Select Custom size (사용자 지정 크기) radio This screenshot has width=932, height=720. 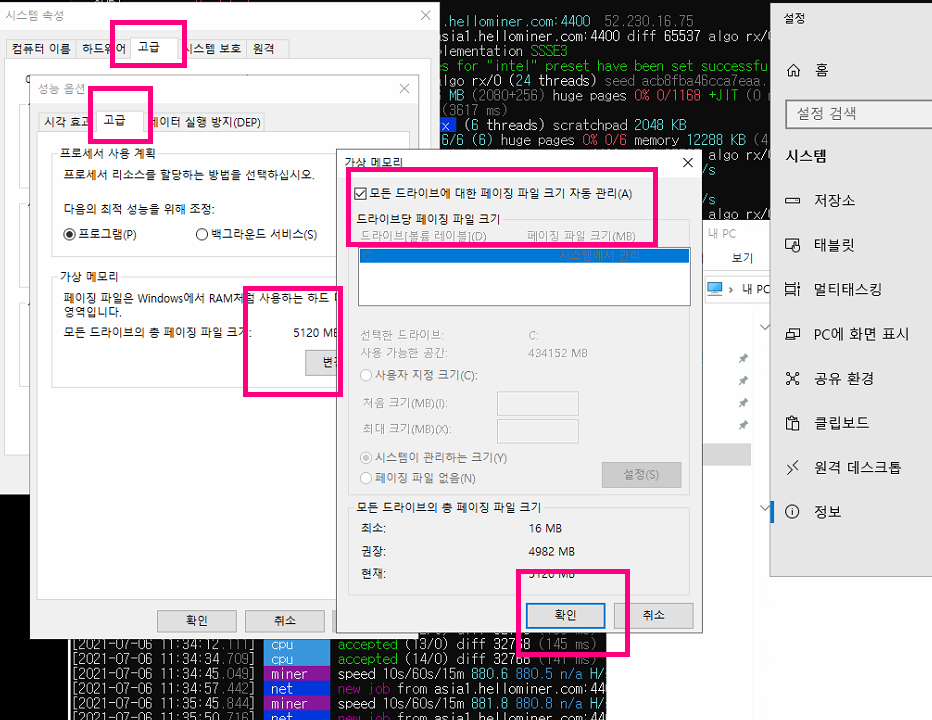[x=366, y=375]
